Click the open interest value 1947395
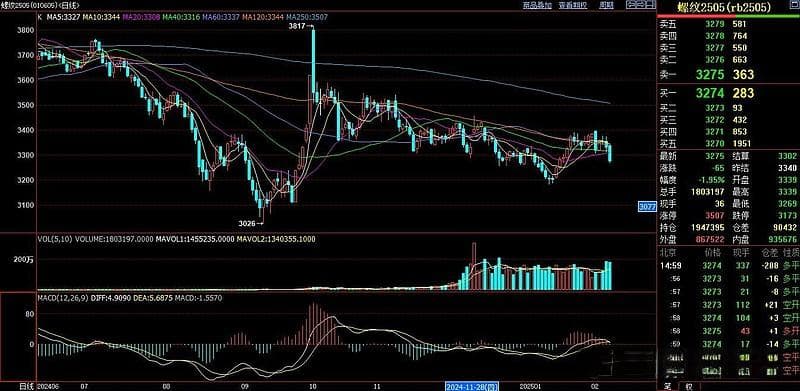Screen dimensions: 800x391 pos(707,227)
